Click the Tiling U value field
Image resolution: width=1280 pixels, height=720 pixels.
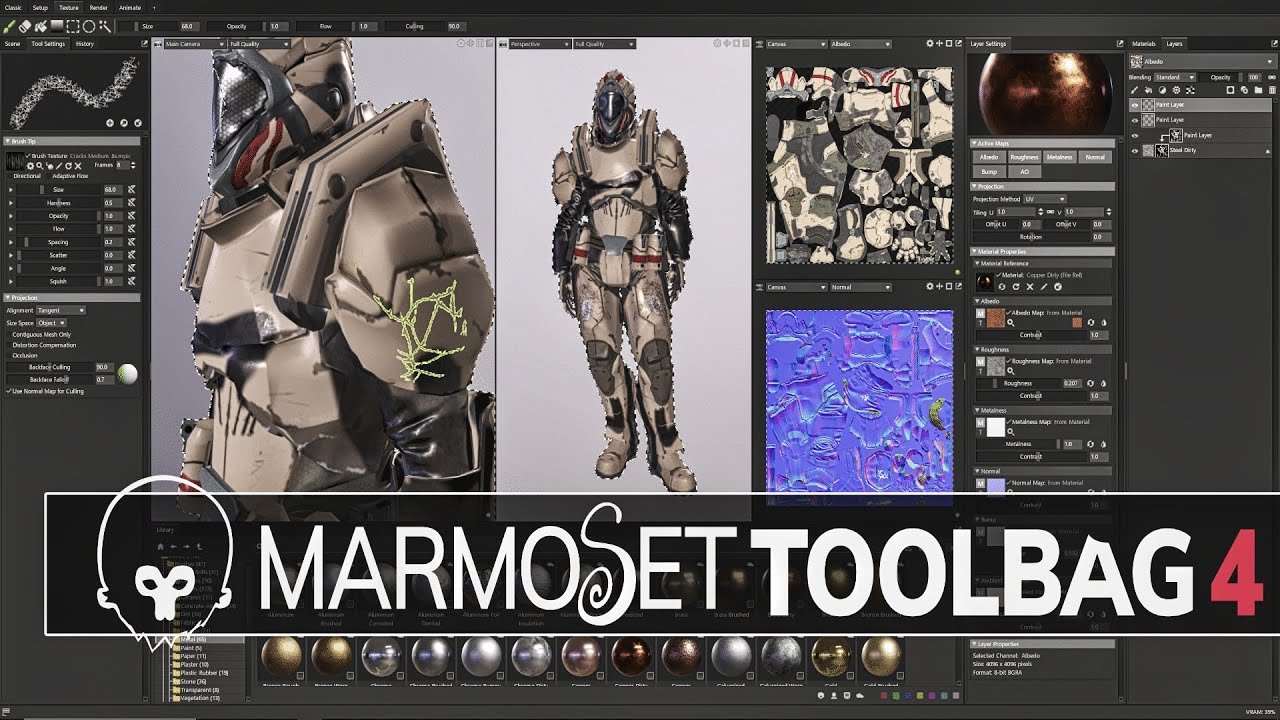(1017, 211)
